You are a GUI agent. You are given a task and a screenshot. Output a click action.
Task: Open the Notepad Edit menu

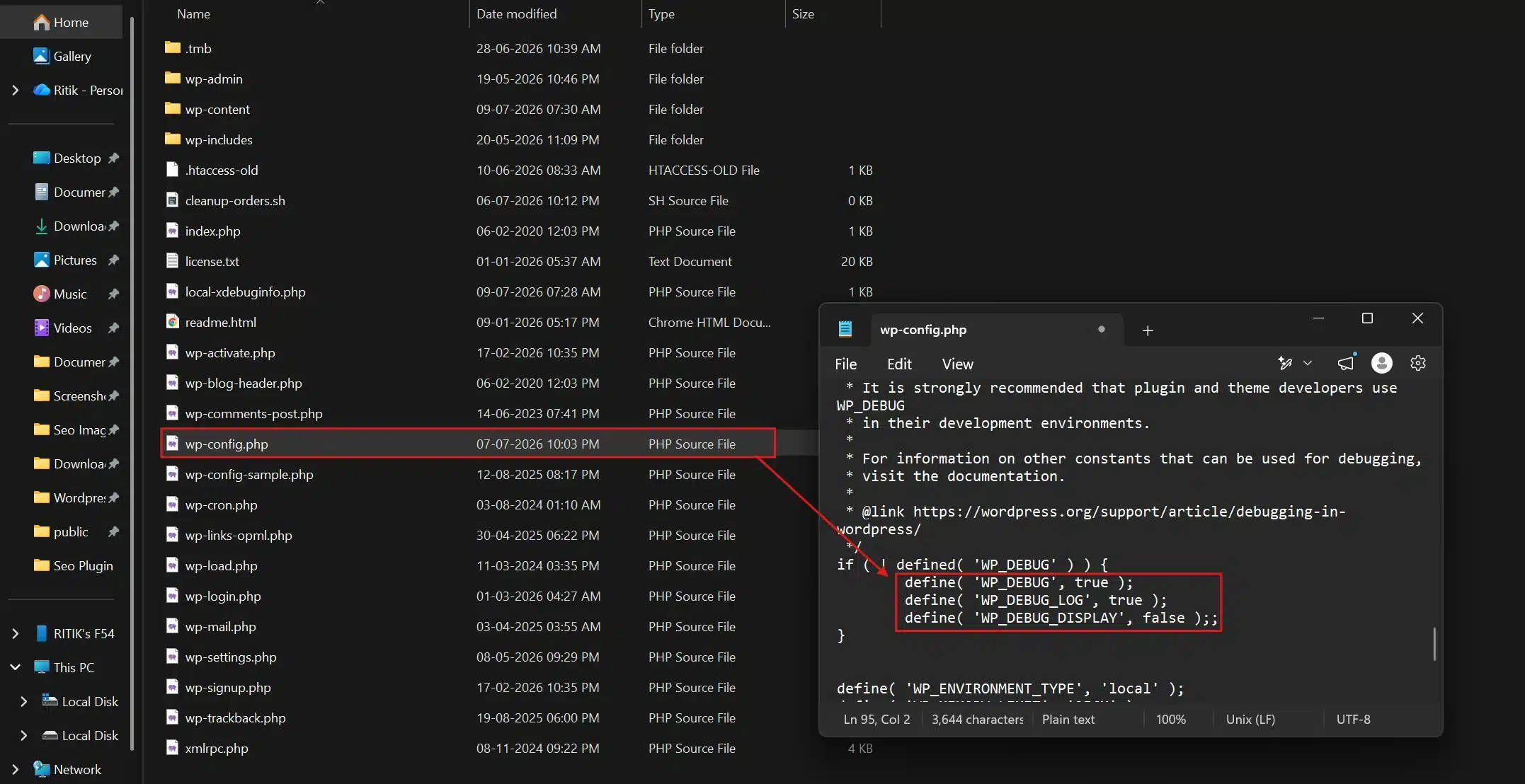pos(899,364)
